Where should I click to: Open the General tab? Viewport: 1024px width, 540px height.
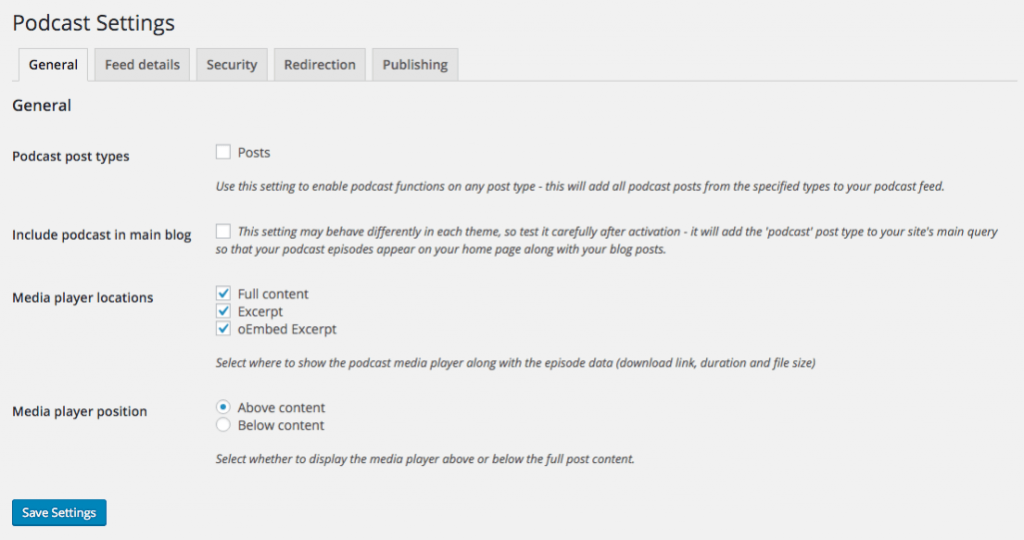pyautogui.click(x=53, y=65)
